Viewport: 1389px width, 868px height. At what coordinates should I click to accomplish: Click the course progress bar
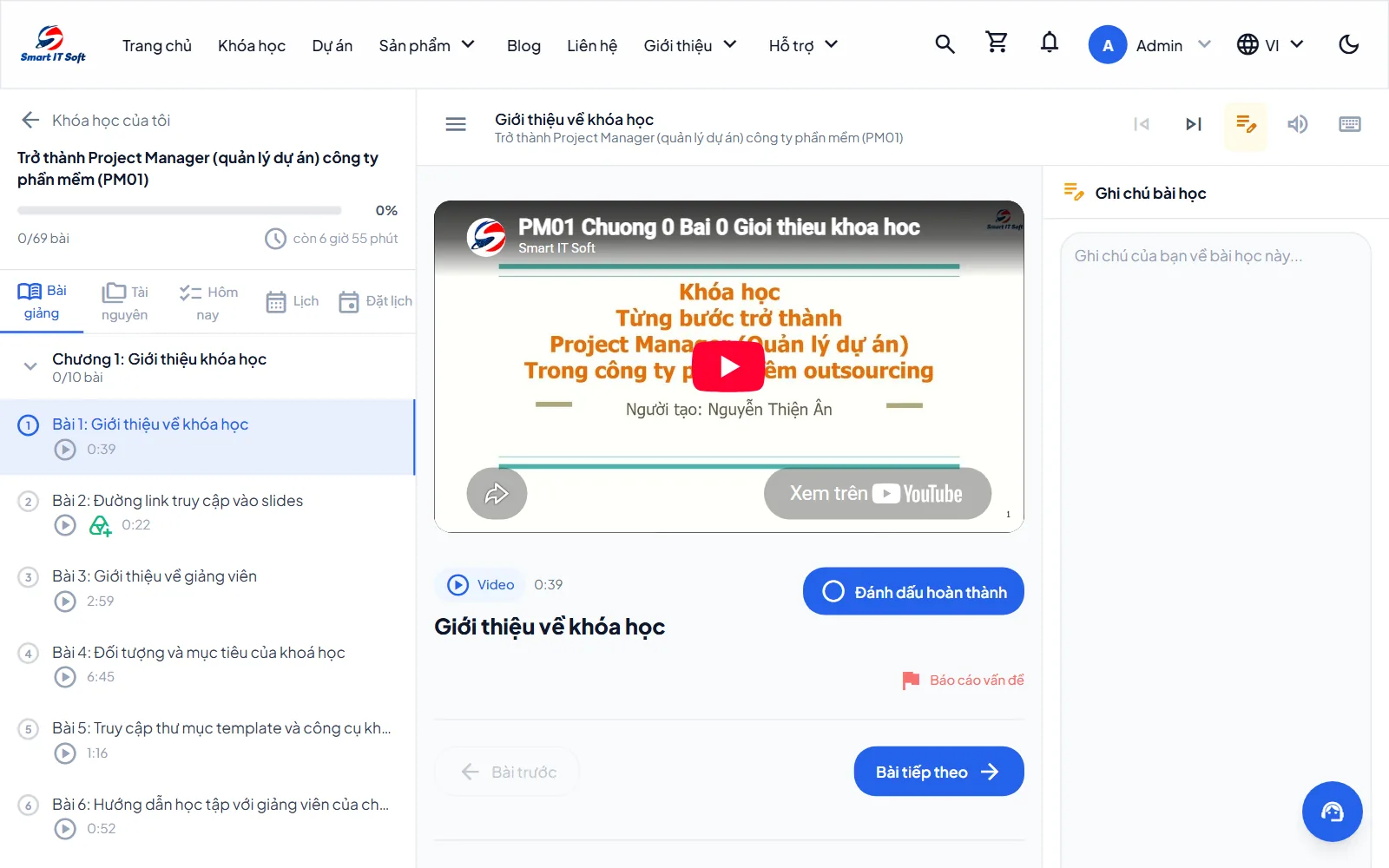click(180, 210)
